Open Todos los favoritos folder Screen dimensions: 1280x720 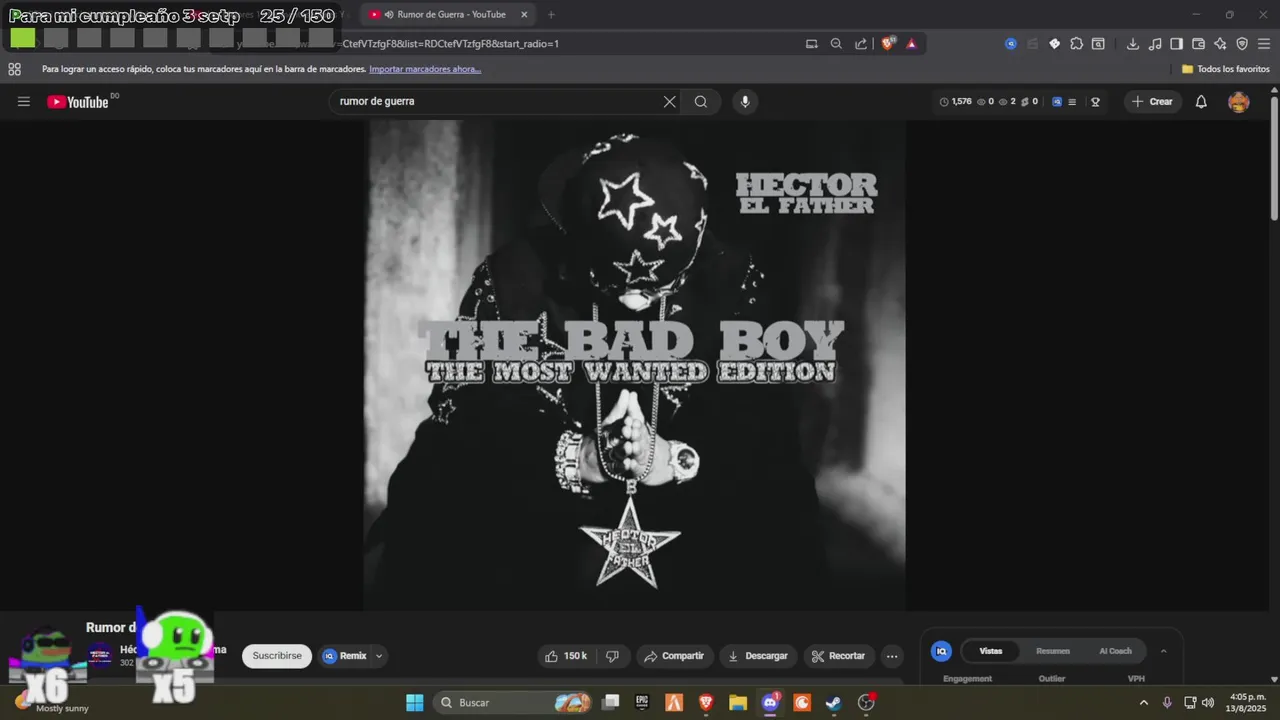(1226, 69)
